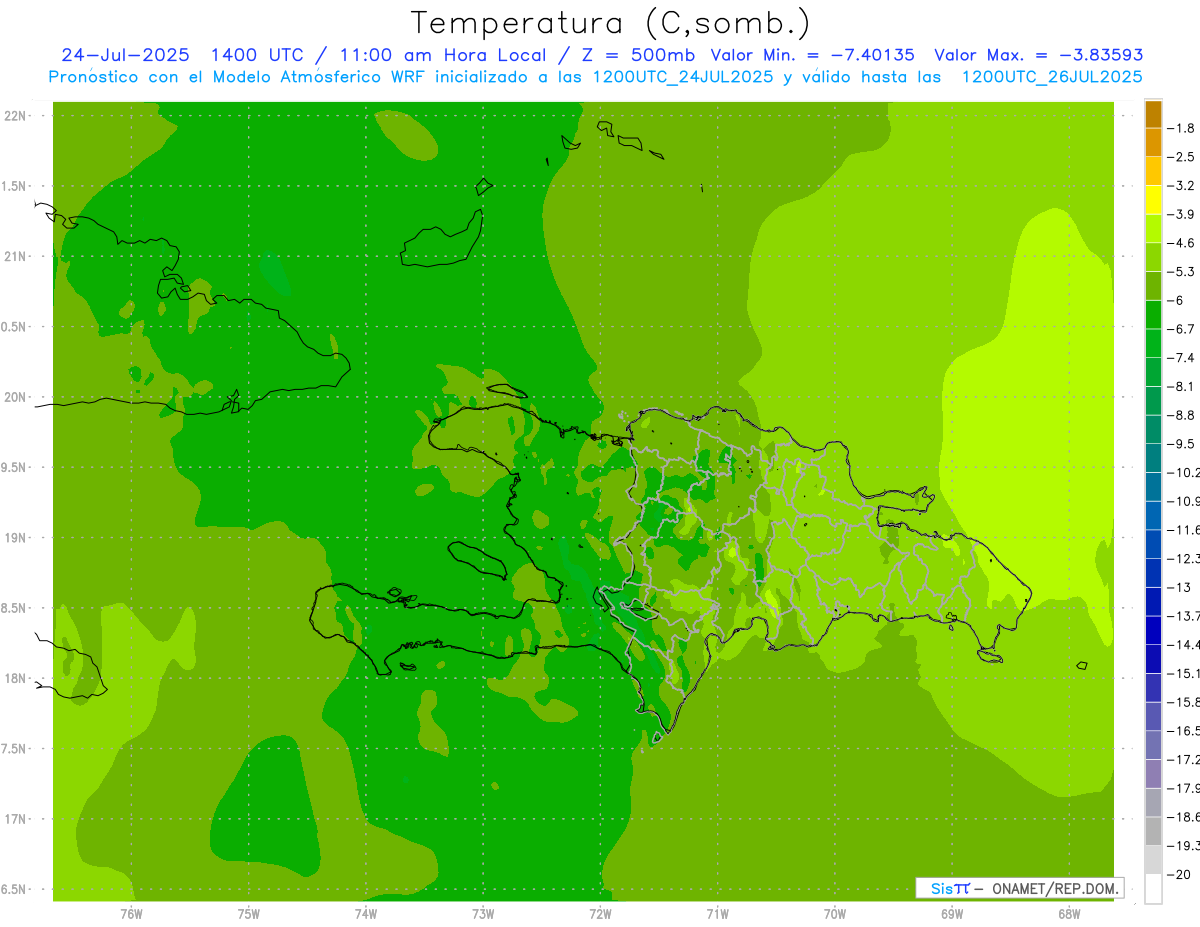This screenshot has height=927, width=1200.
Task: Click the 69W longitude label
Action: pyautogui.click(x=952, y=913)
